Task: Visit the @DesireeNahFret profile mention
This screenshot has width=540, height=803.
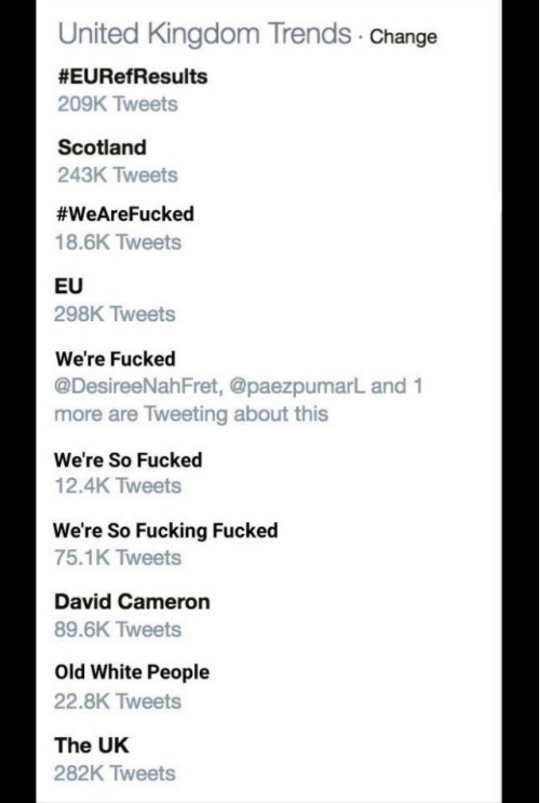Action: coord(138,386)
